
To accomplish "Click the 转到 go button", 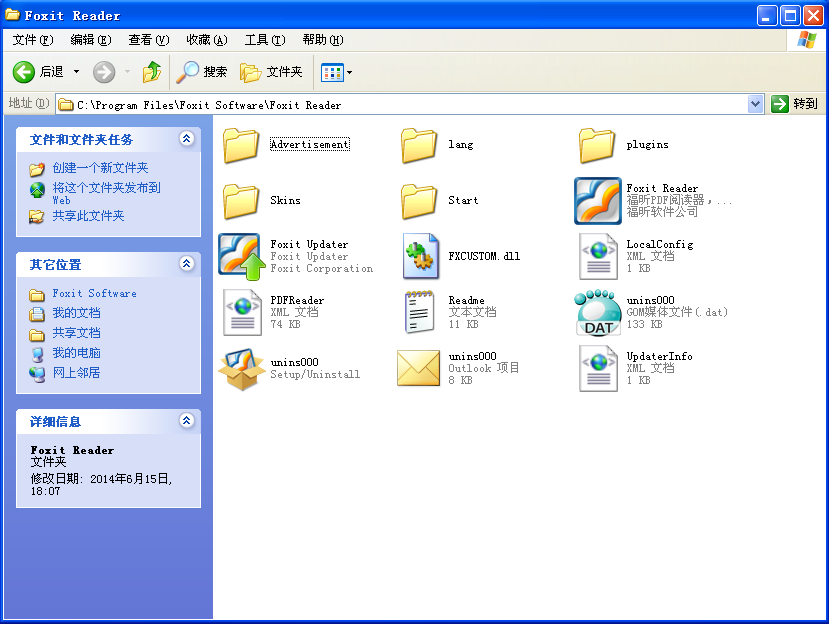I will (795, 104).
